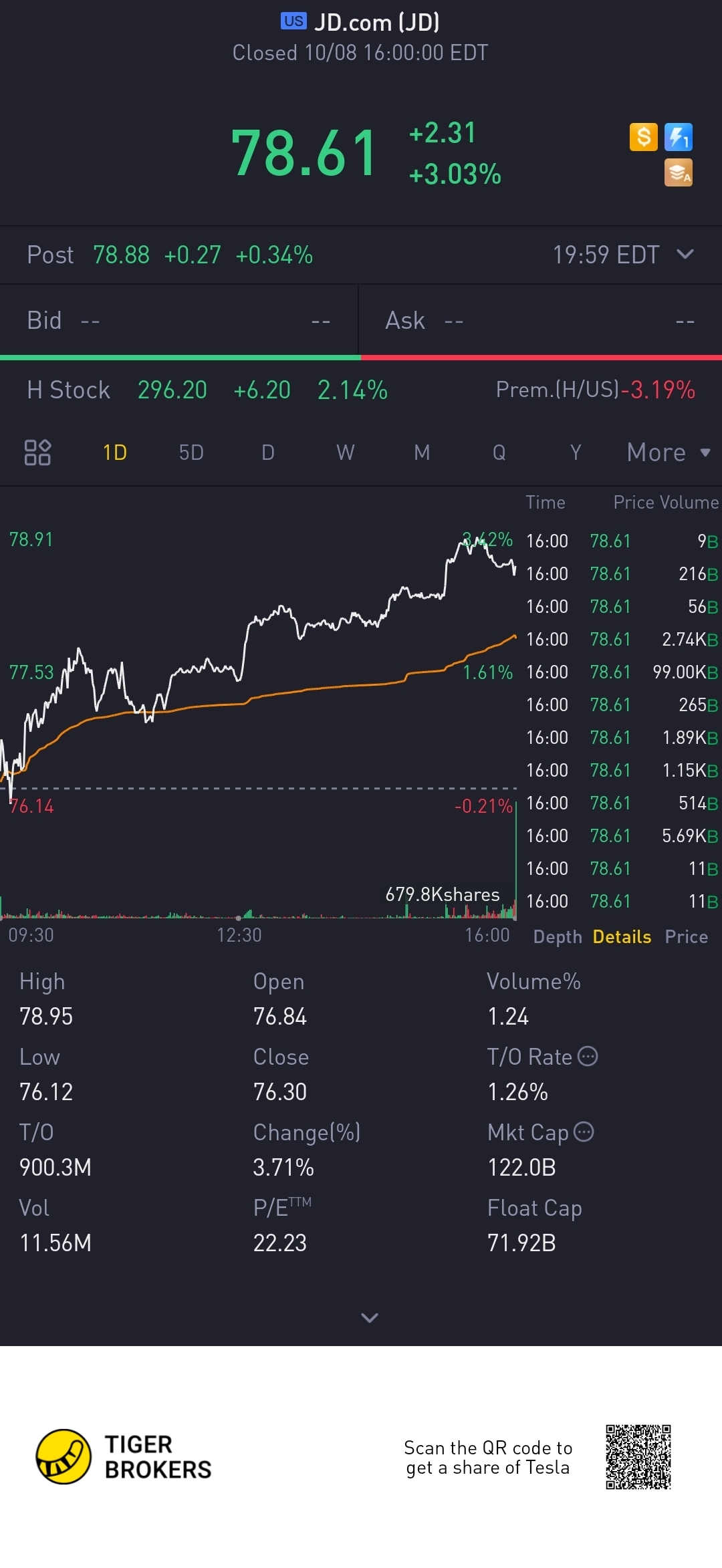Tap the Open 76.84 value
This screenshot has width=722, height=1568.
click(x=279, y=1017)
